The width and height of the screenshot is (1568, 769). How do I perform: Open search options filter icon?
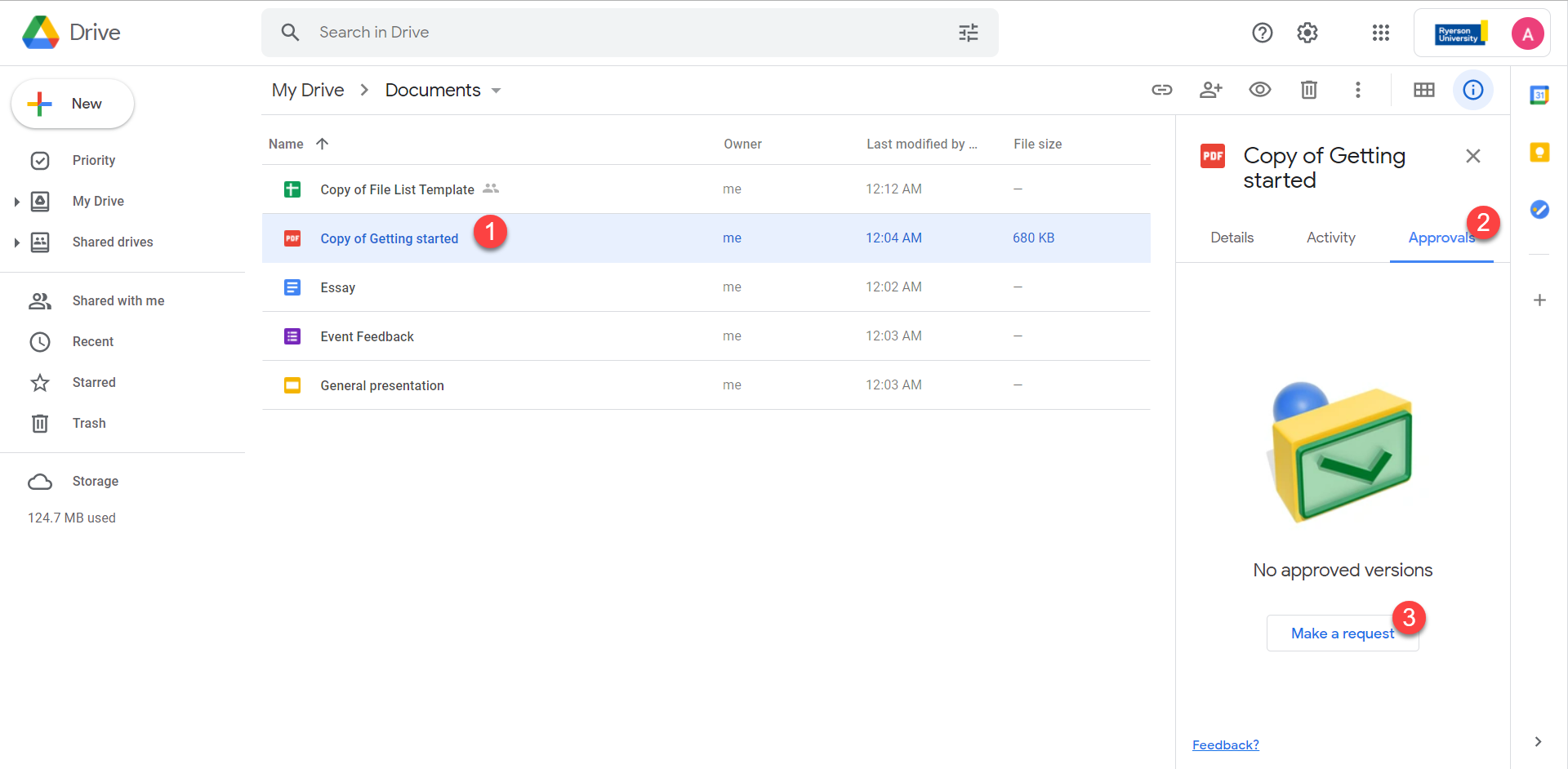coord(968,33)
